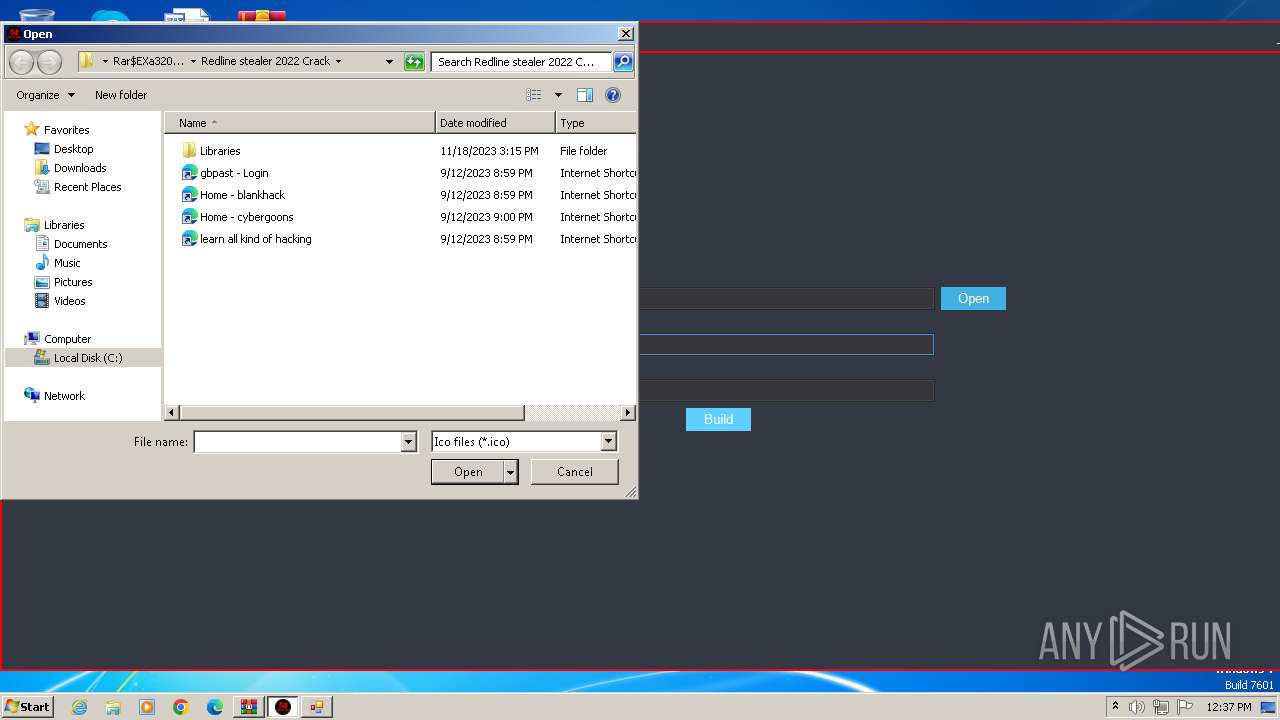Click the green refresh button beside address bar
Image resolution: width=1280 pixels, height=720 pixels.
(x=414, y=62)
